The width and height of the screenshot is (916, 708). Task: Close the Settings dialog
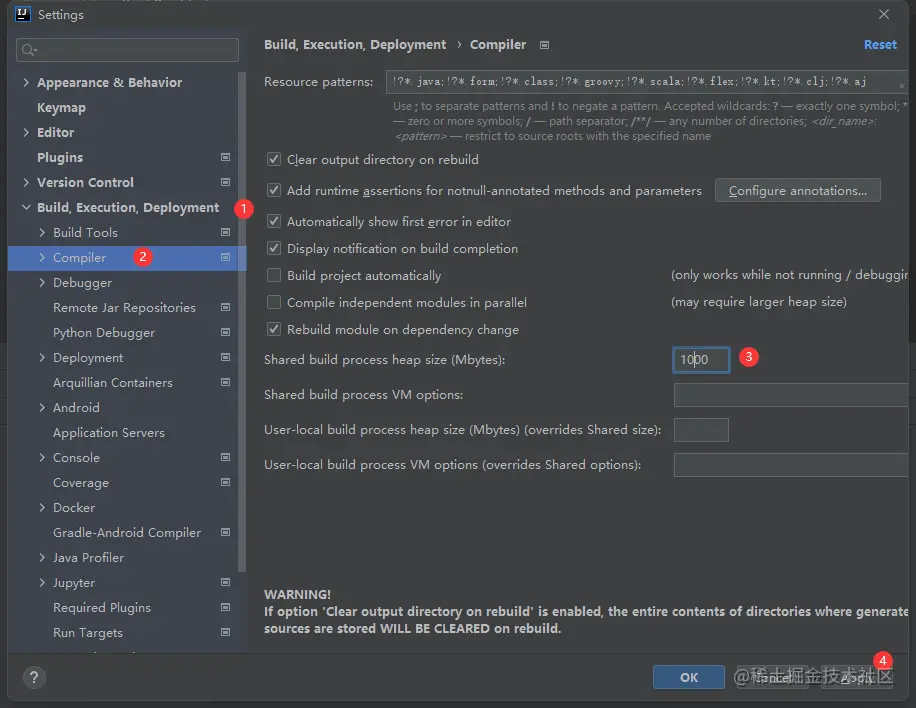(884, 14)
